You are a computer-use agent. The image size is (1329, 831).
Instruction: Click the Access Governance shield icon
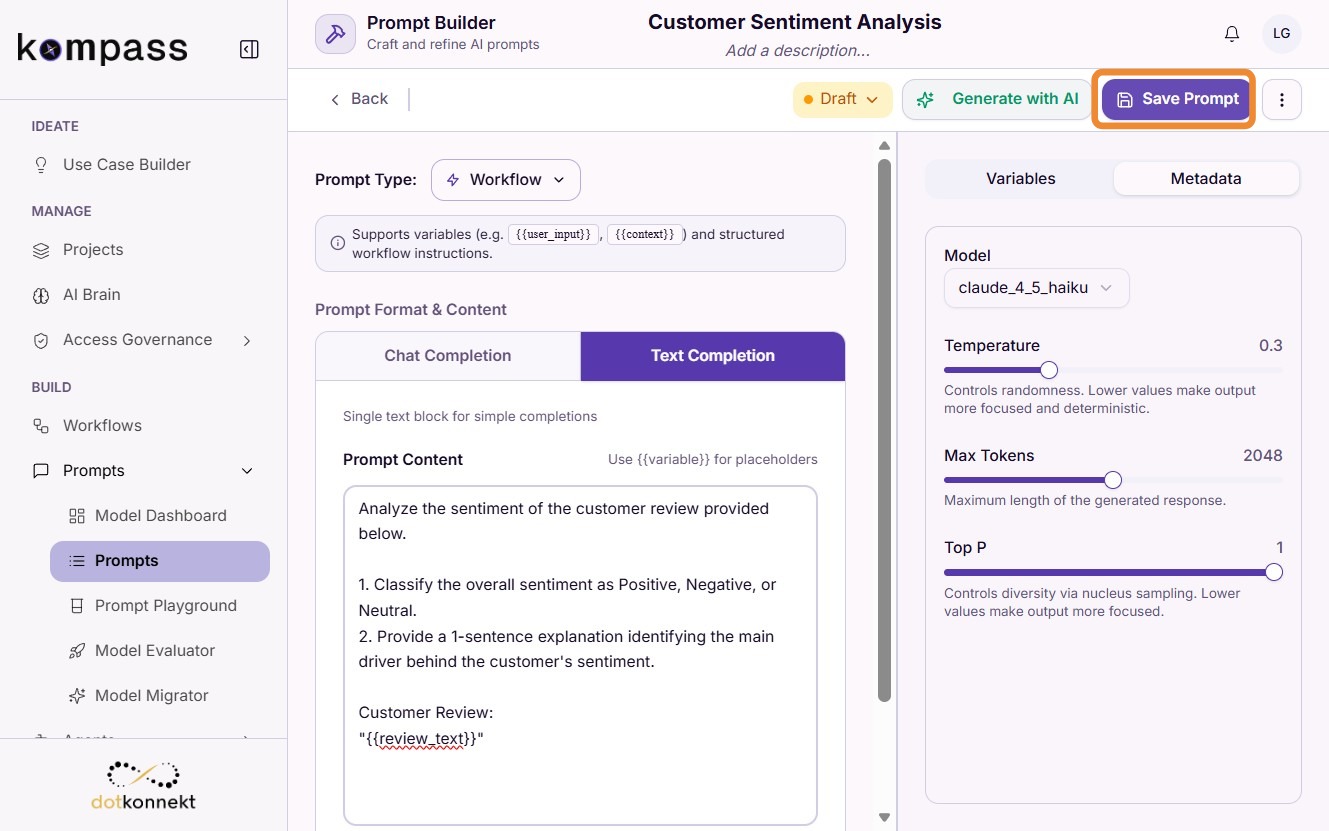pyautogui.click(x=41, y=340)
